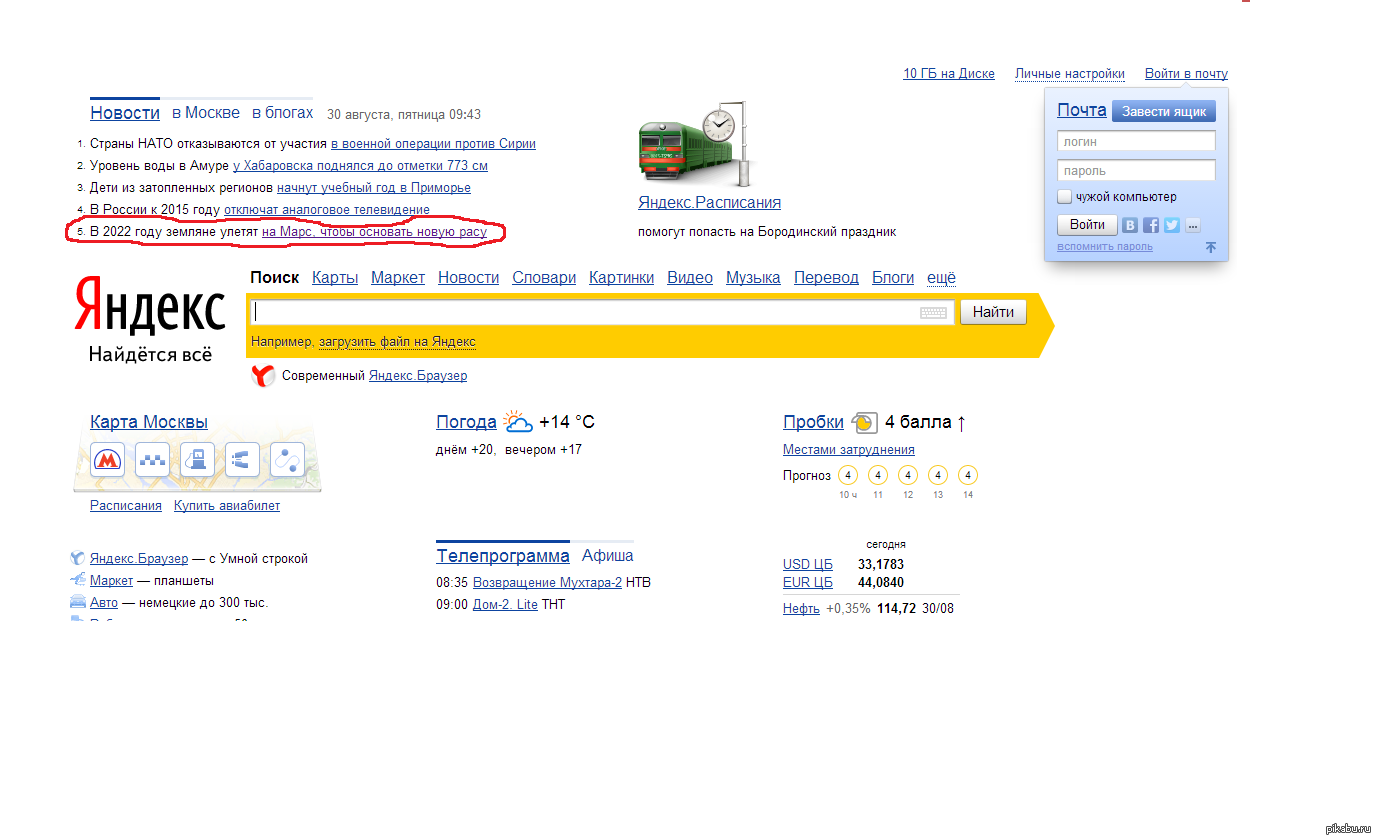Open the Музыка service tab
This screenshot has width=1376, height=840.
[753, 278]
